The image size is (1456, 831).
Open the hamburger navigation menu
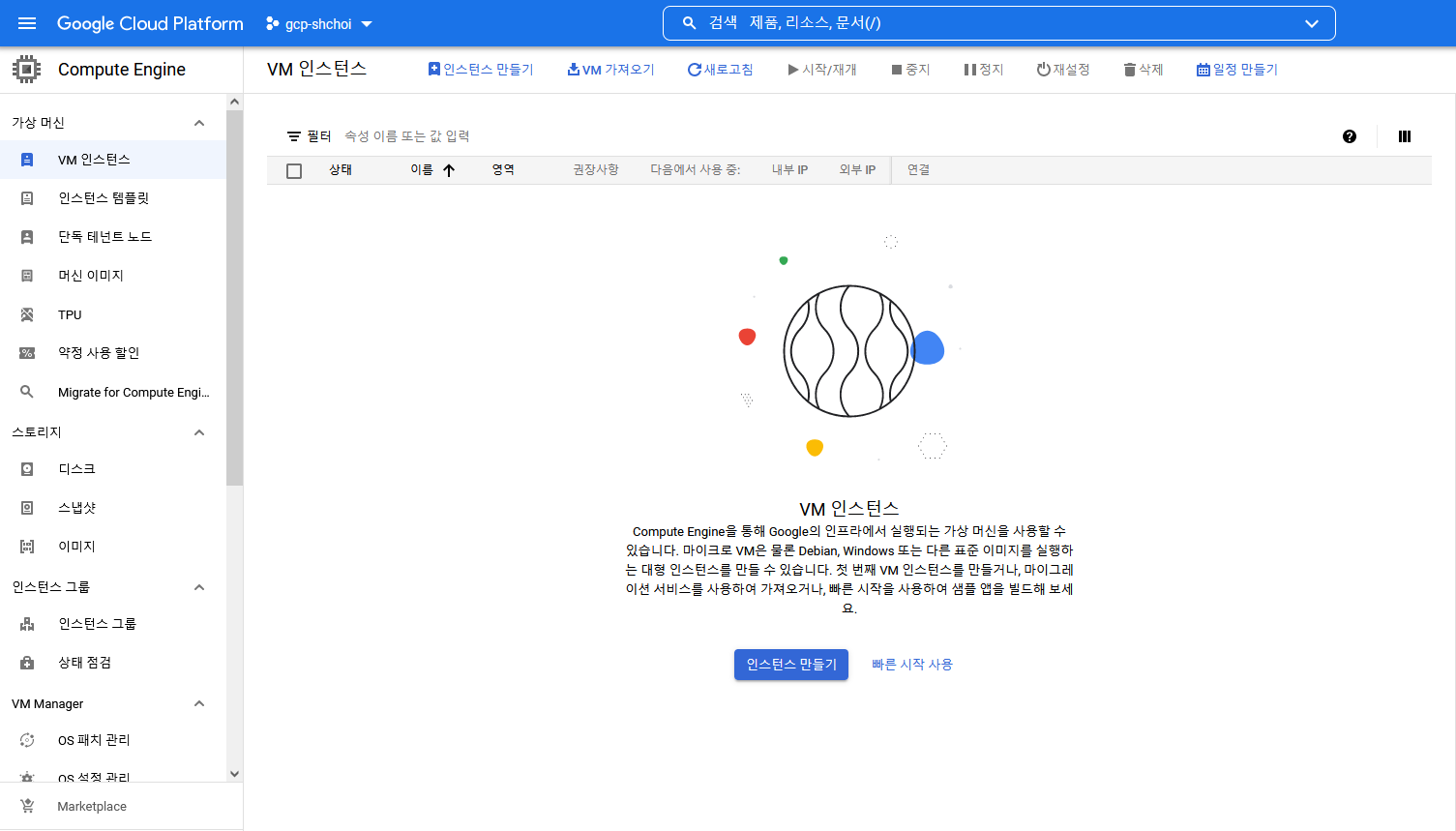[27, 23]
